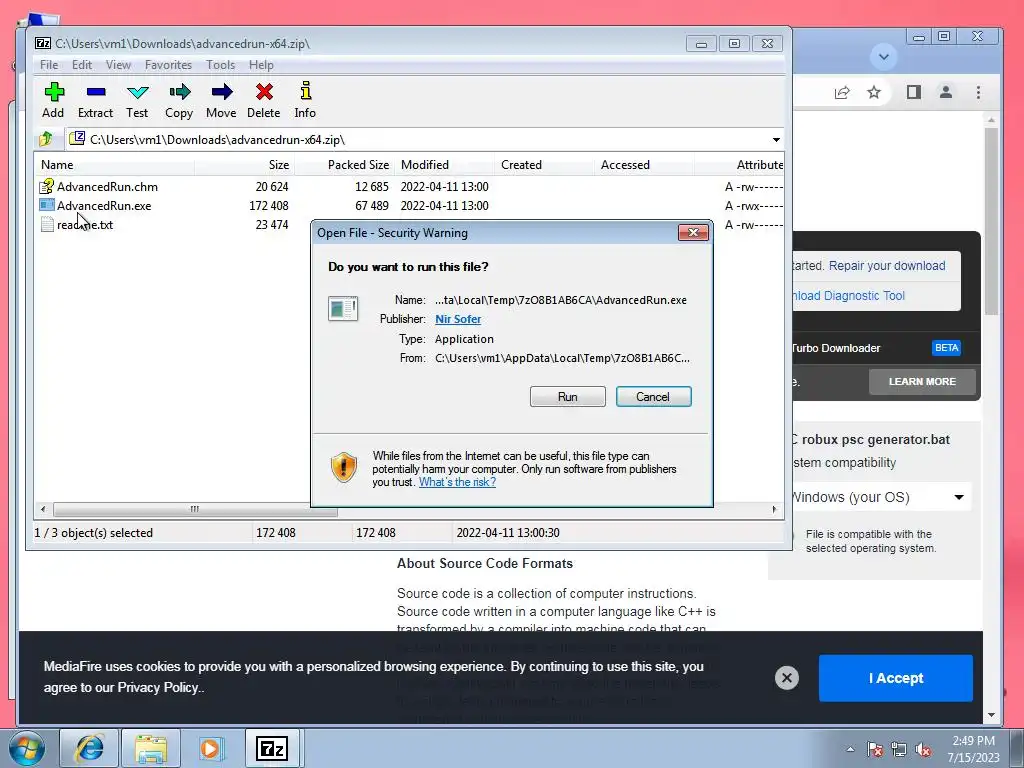Open the Windows Start orb
The image size is (1024, 768).
click(26, 748)
